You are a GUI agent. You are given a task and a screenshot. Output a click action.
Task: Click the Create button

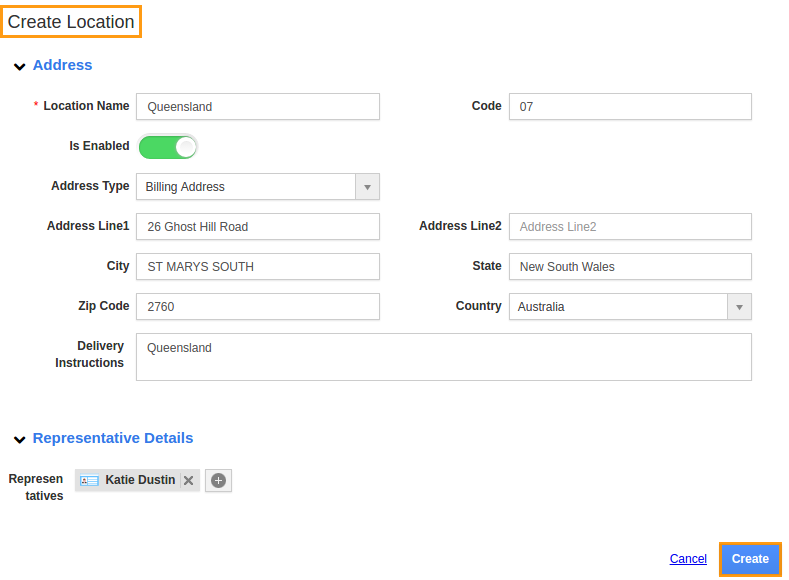[750, 559]
